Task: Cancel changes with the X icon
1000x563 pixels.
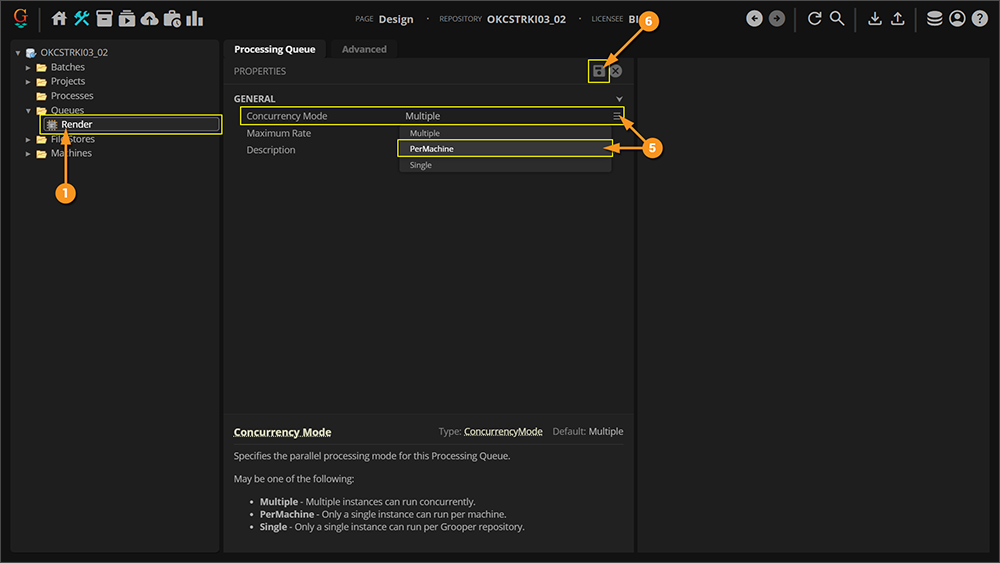Action: click(616, 71)
